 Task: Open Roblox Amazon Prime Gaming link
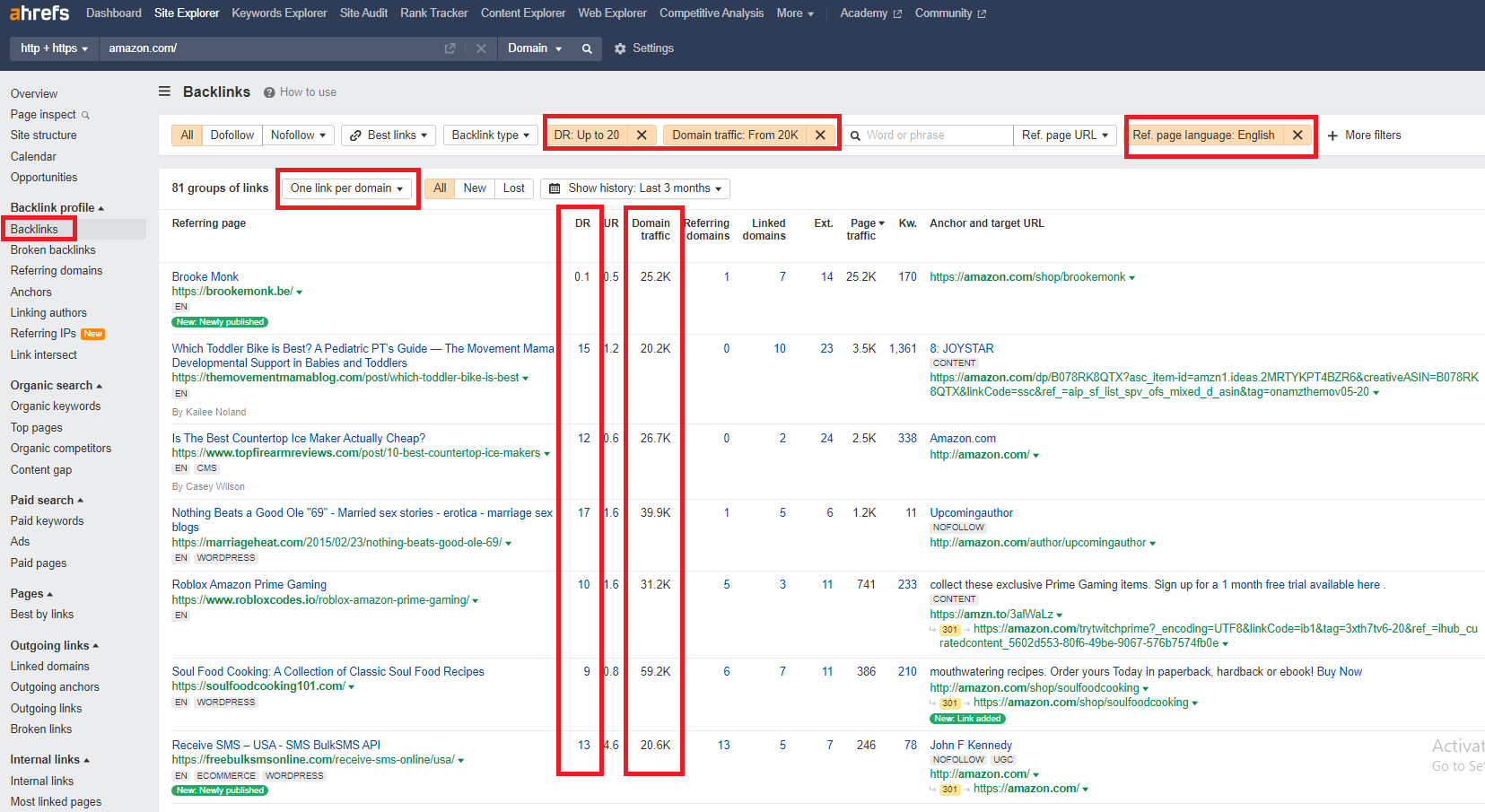pos(249,585)
